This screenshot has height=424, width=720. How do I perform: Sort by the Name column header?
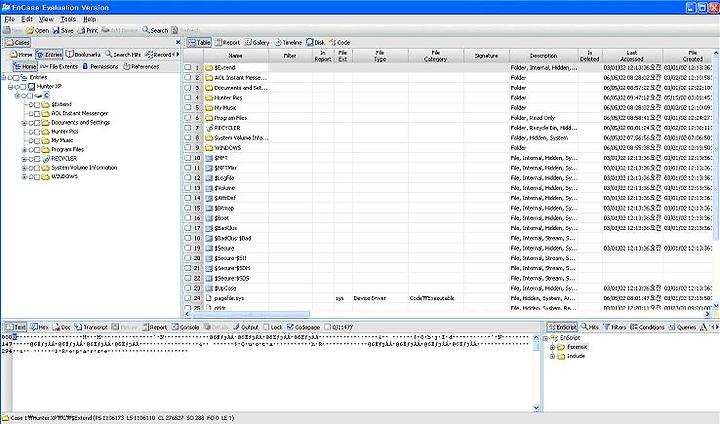point(236,56)
